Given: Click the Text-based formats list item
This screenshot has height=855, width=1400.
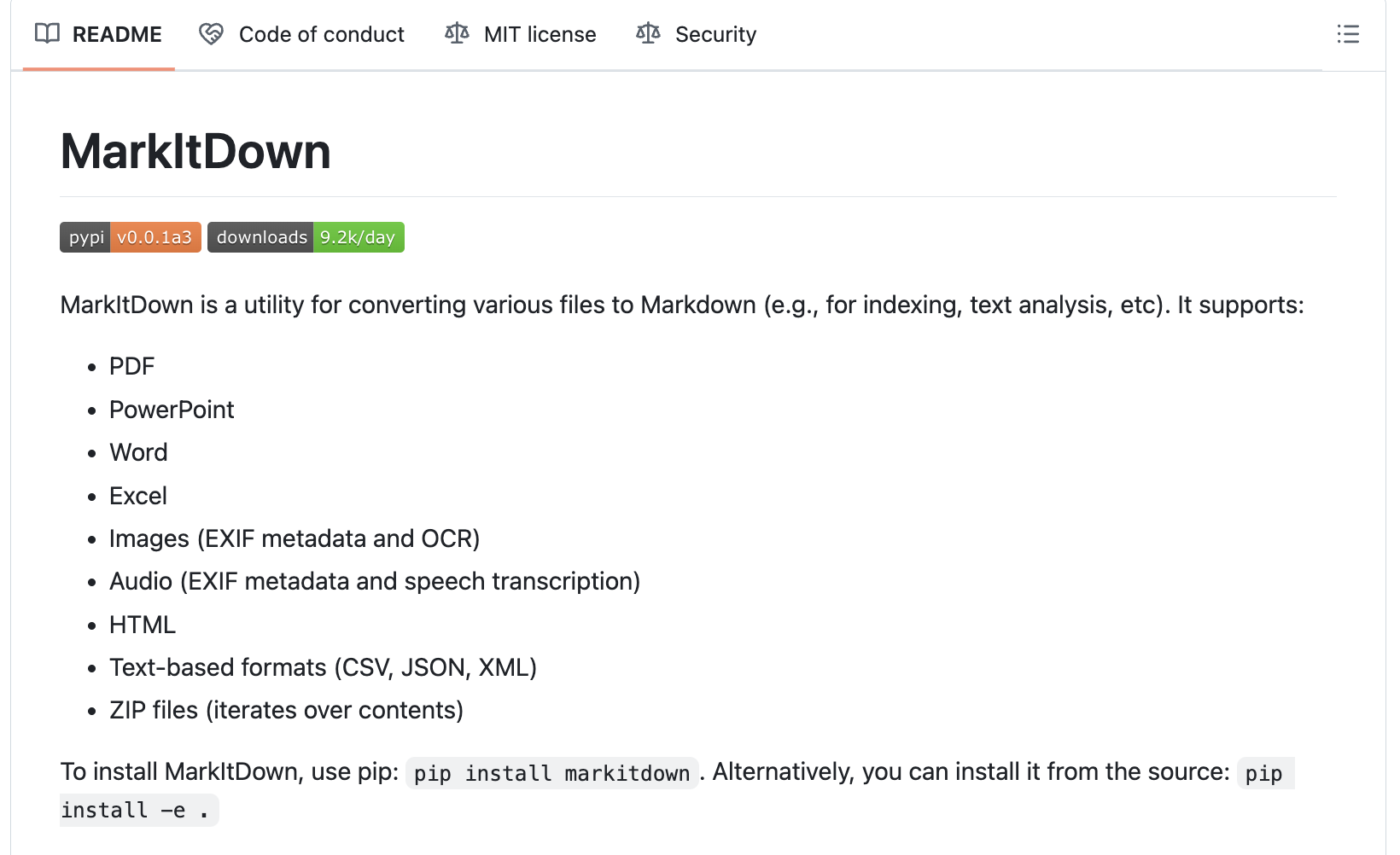Looking at the screenshot, I should [x=323, y=667].
